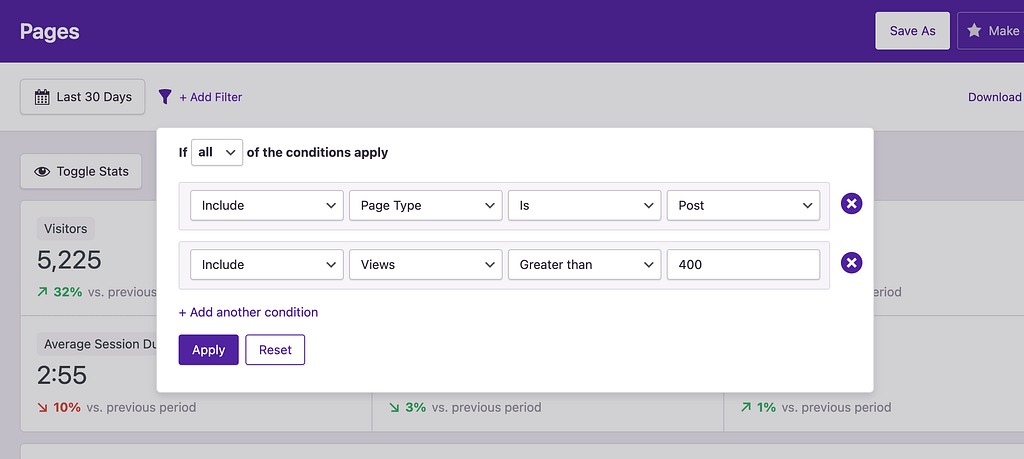The height and width of the screenshot is (459, 1024).
Task: Remove the Page Type condition row
Action: 851,204
